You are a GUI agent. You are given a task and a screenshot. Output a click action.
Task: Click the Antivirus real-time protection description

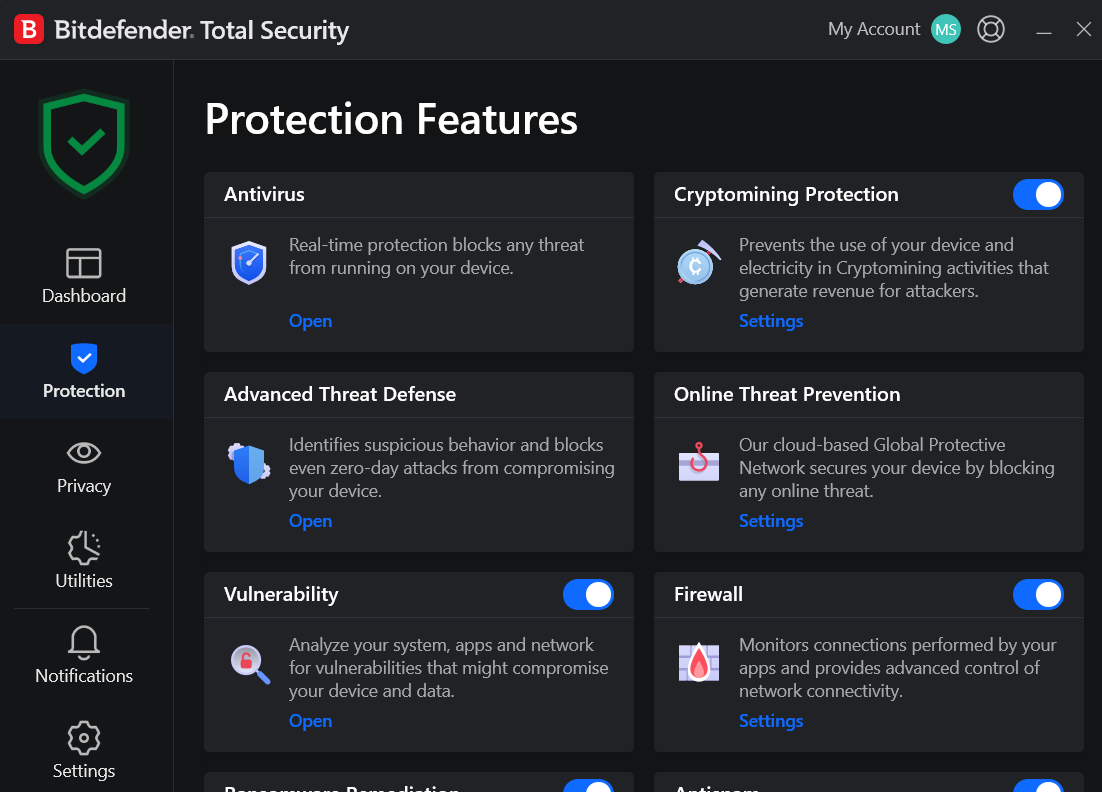(436, 257)
